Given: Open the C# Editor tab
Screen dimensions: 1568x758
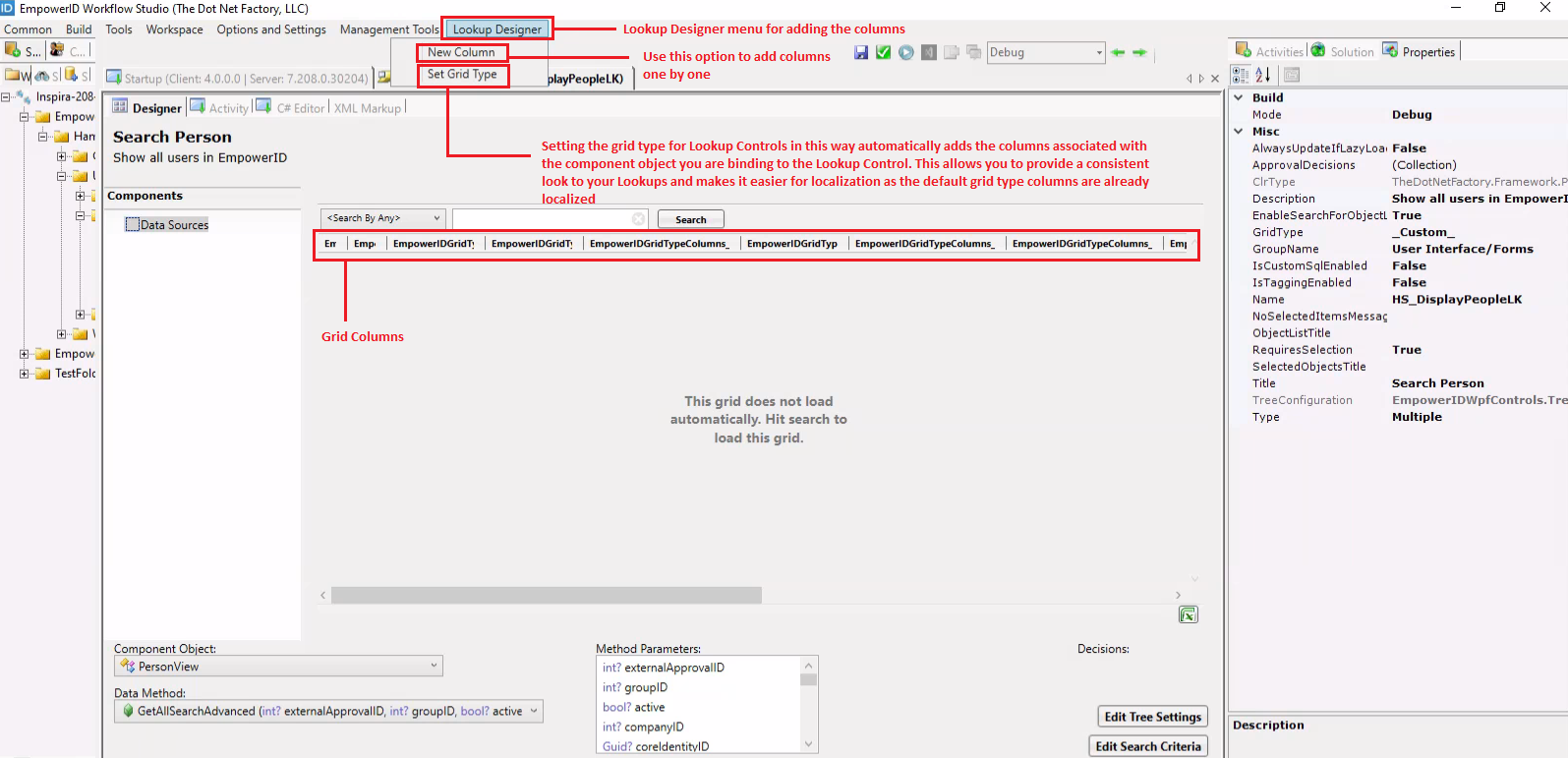Looking at the screenshot, I should (291, 107).
